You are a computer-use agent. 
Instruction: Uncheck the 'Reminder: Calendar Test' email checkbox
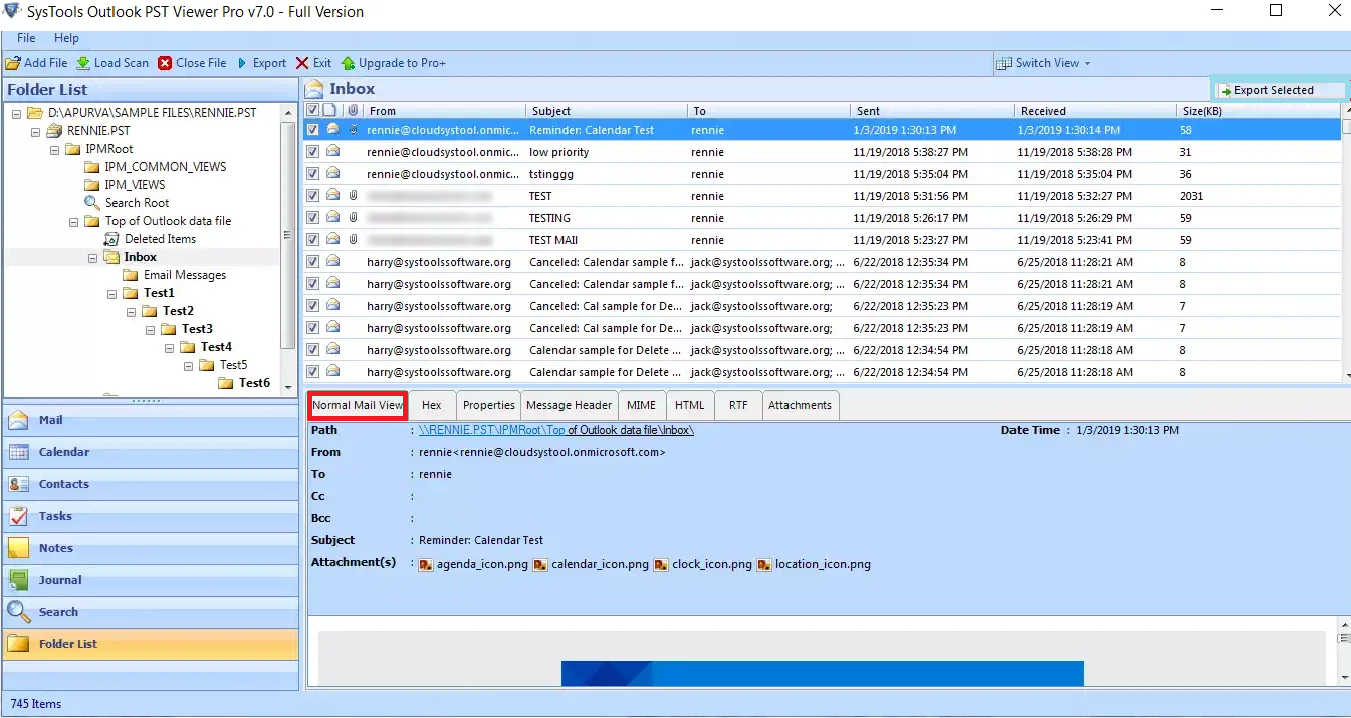click(313, 130)
